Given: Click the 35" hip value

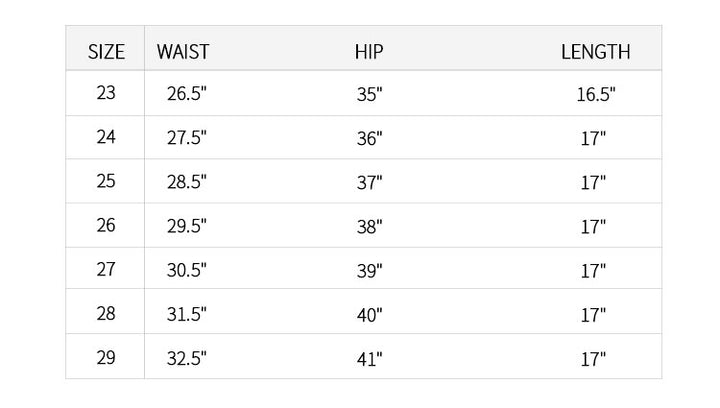Looking at the screenshot, I should (x=369, y=95).
